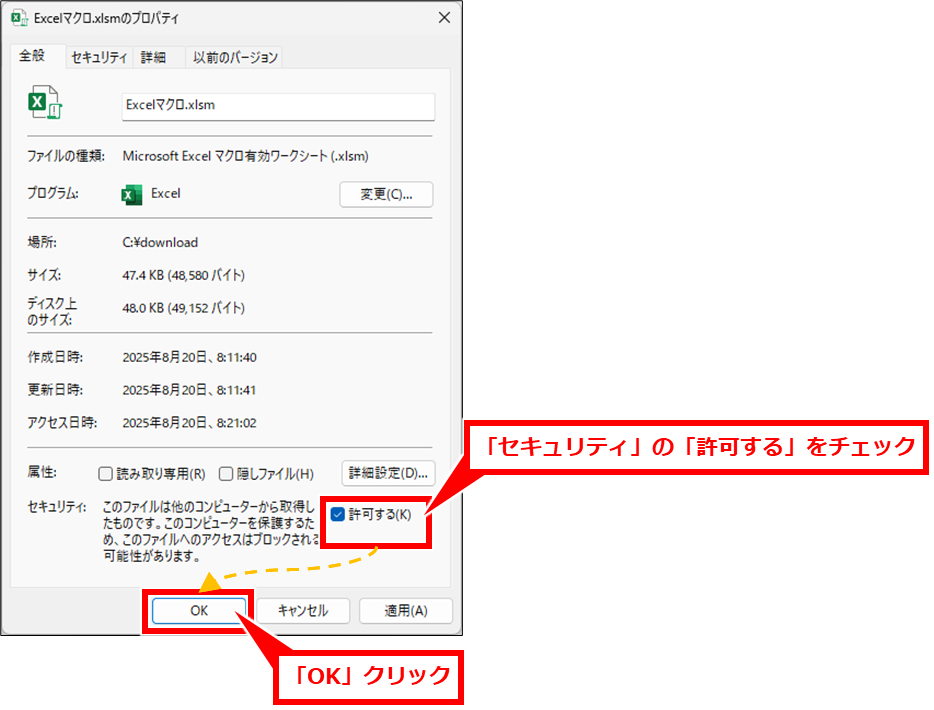Click the Excel program icon beside プログラム

point(132,195)
